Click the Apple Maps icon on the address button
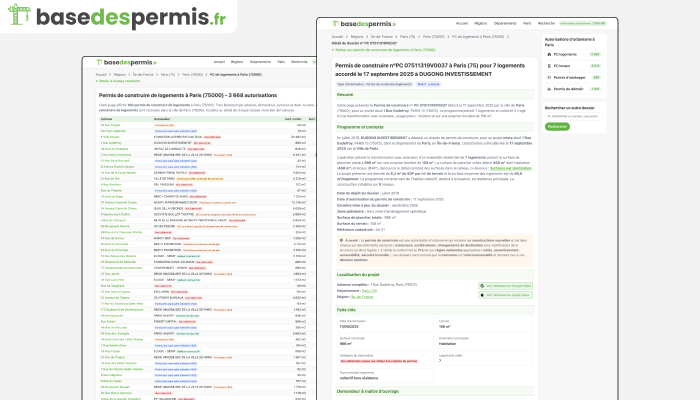 click(x=482, y=295)
